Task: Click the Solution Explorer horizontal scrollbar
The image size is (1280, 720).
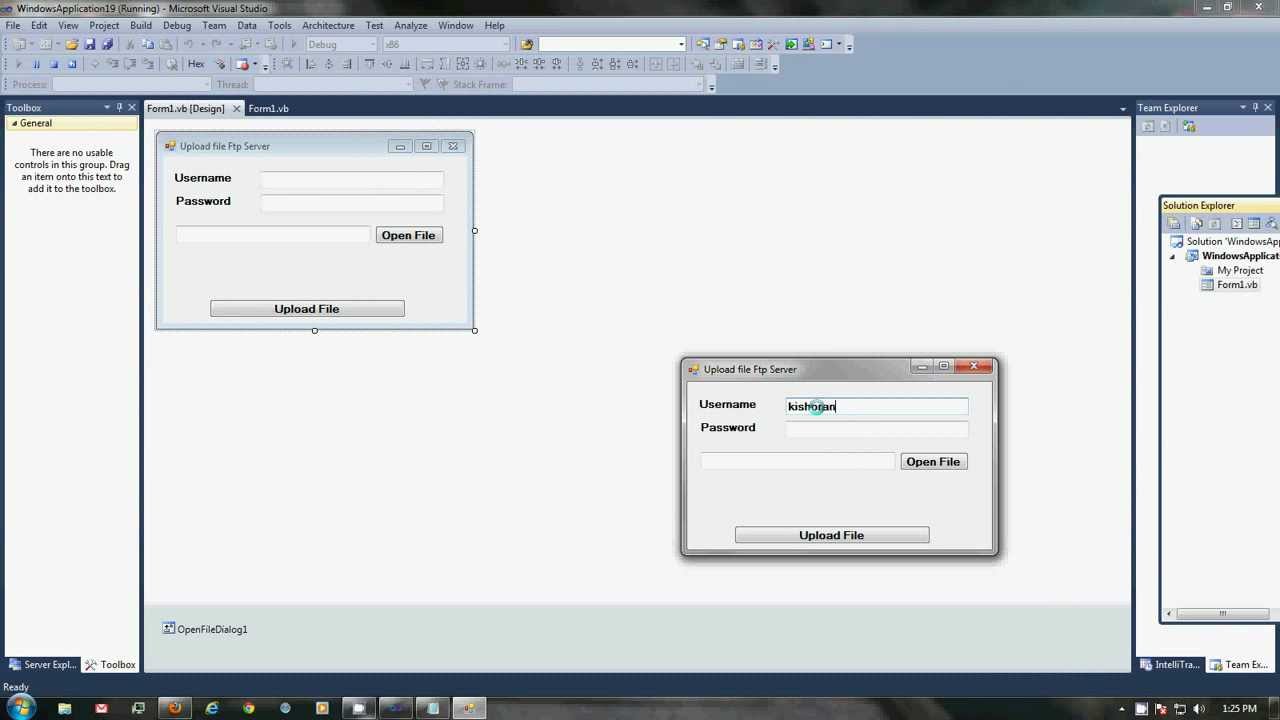Action: pyautogui.click(x=1221, y=613)
